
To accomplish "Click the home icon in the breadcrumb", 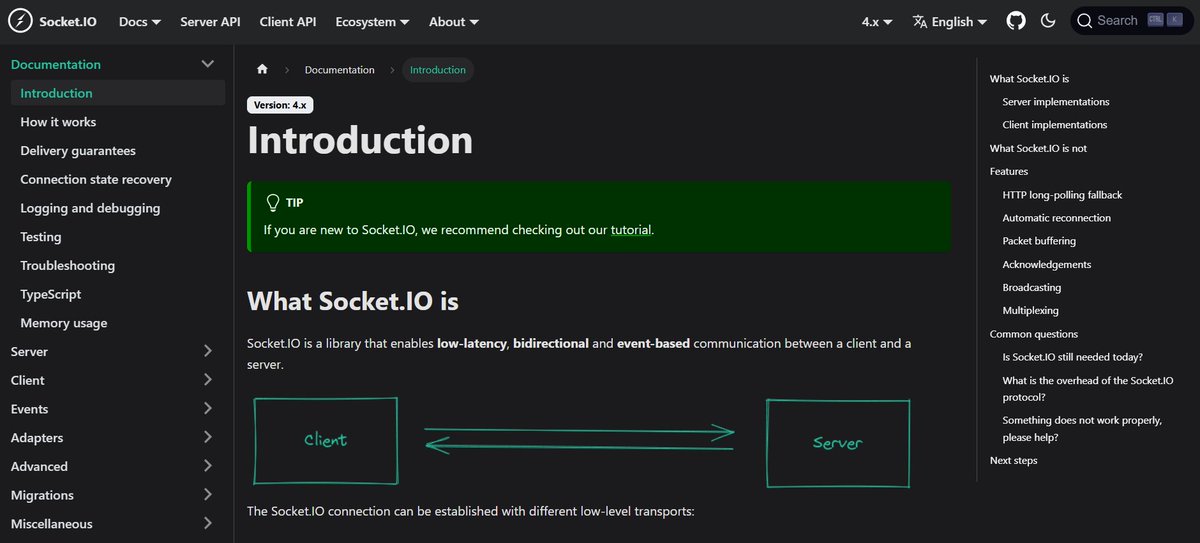I will click(262, 70).
